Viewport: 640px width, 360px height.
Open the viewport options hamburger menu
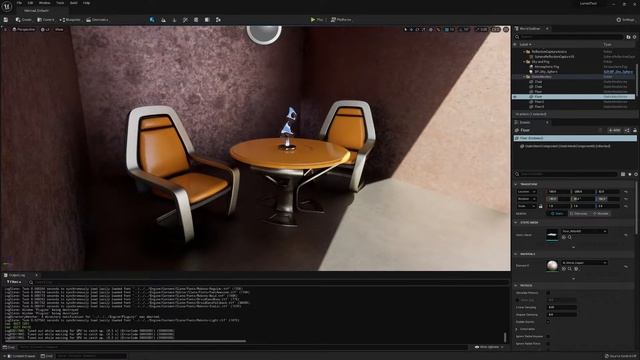click(5, 29)
